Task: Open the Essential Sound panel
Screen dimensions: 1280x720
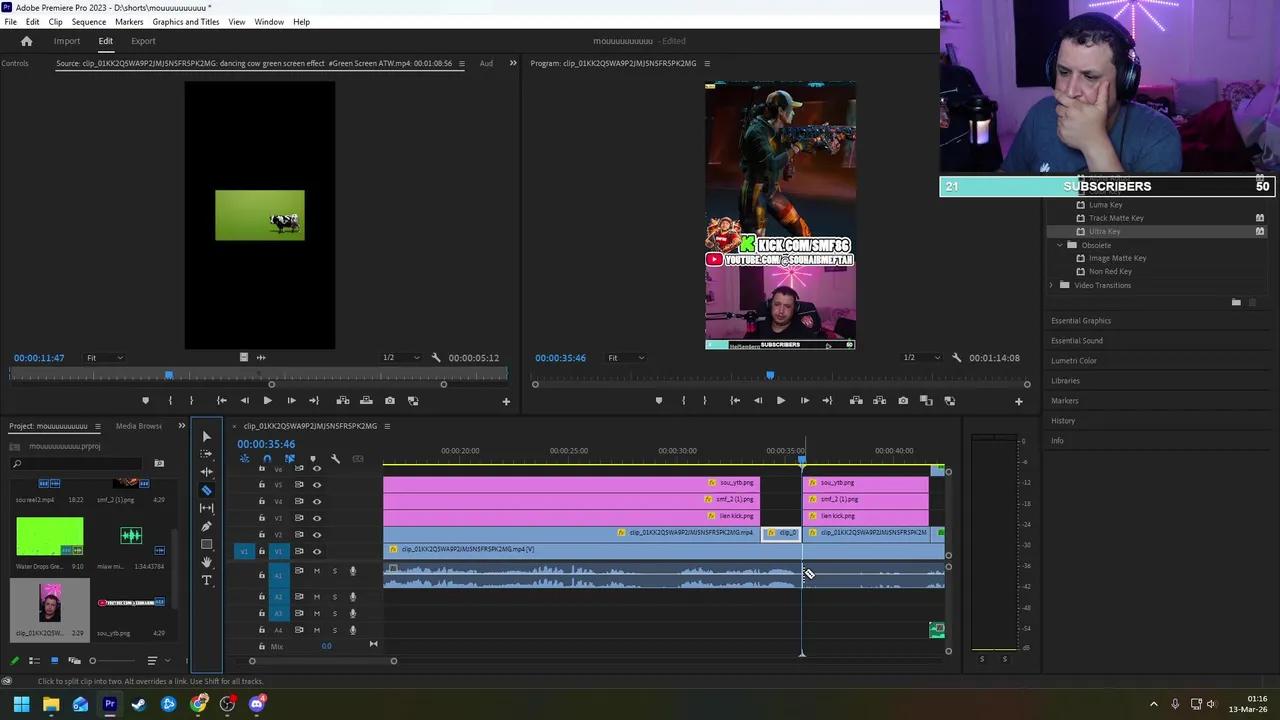Action: 1077,341
